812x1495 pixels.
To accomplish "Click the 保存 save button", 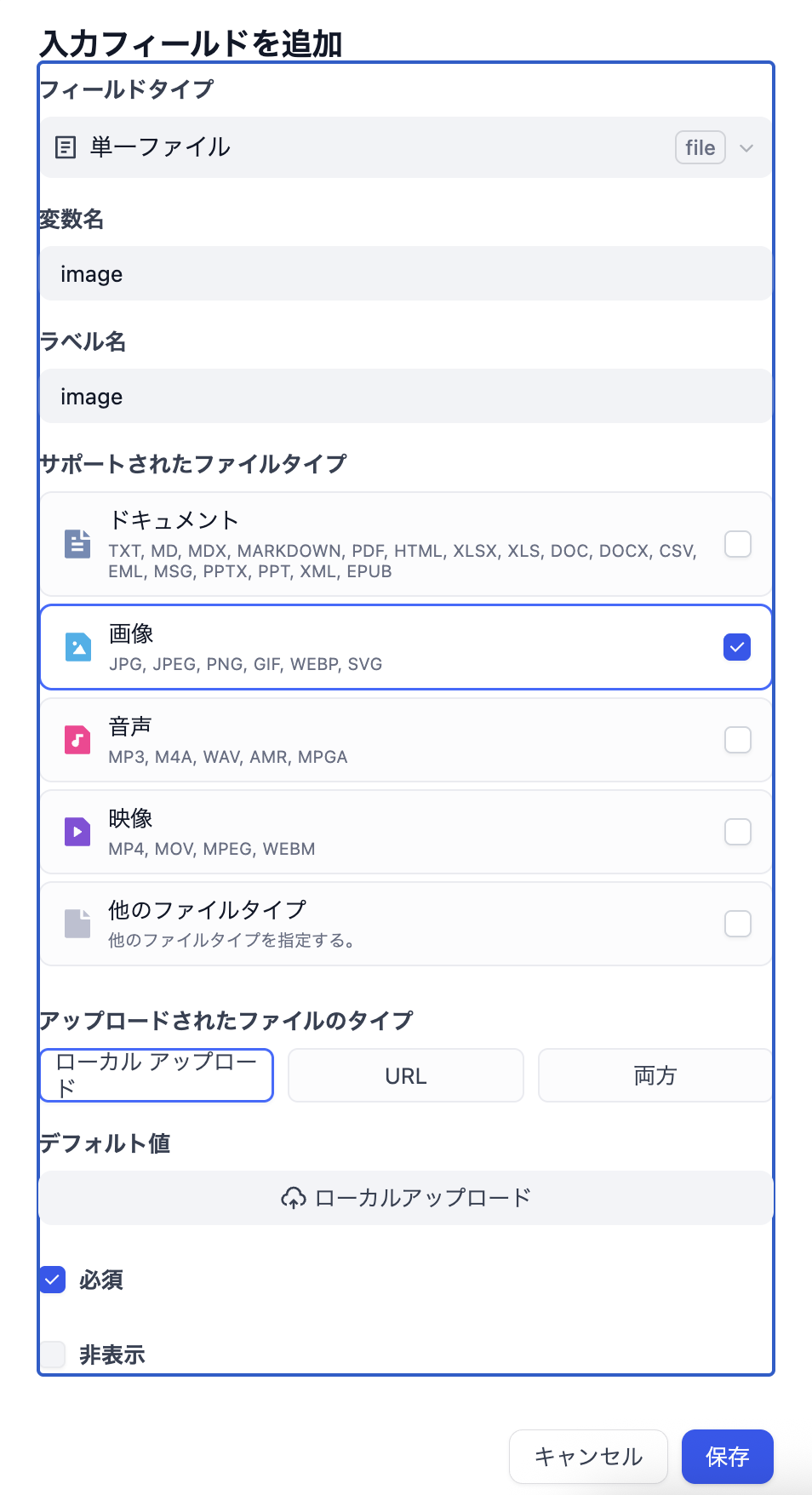I will coord(727,1456).
